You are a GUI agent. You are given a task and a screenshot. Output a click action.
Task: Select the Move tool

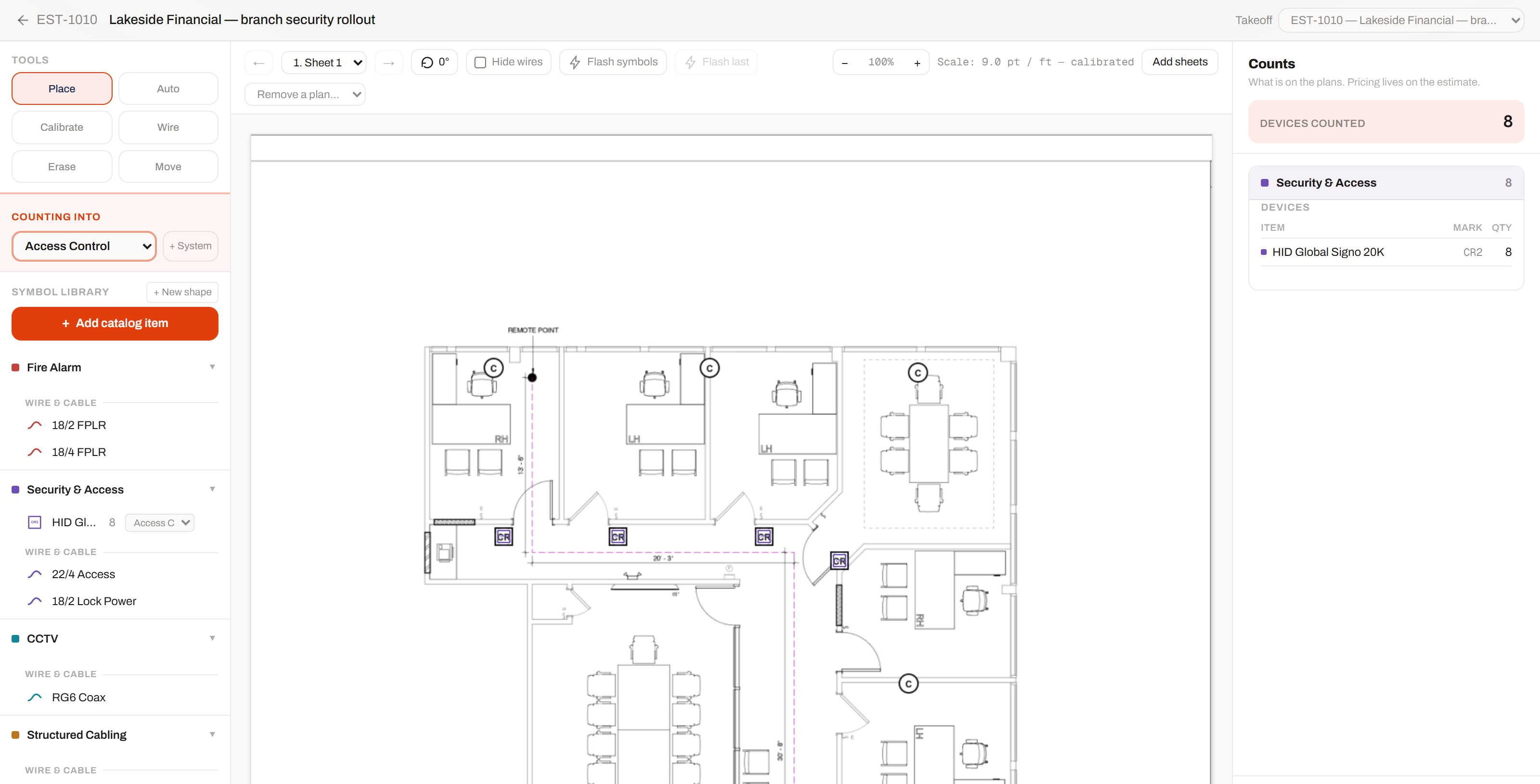tap(168, 167)
